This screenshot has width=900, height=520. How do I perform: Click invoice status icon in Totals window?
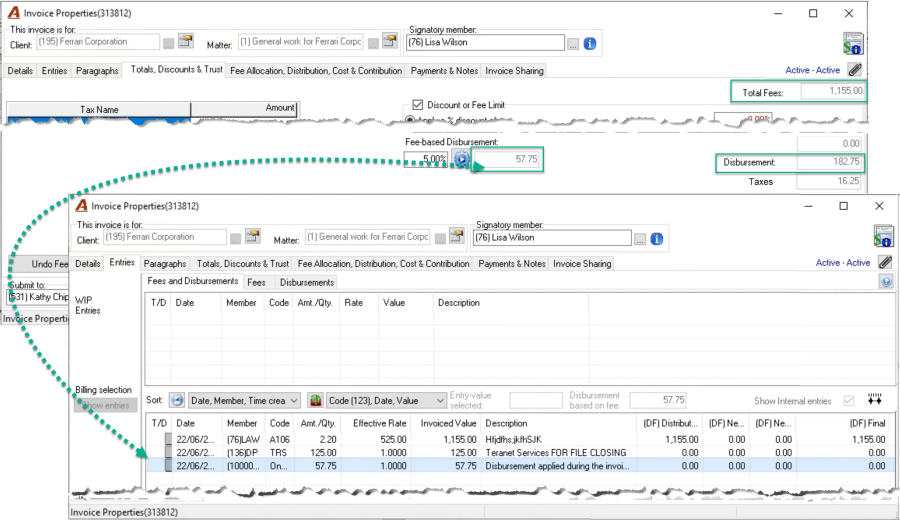pos(853,44)
